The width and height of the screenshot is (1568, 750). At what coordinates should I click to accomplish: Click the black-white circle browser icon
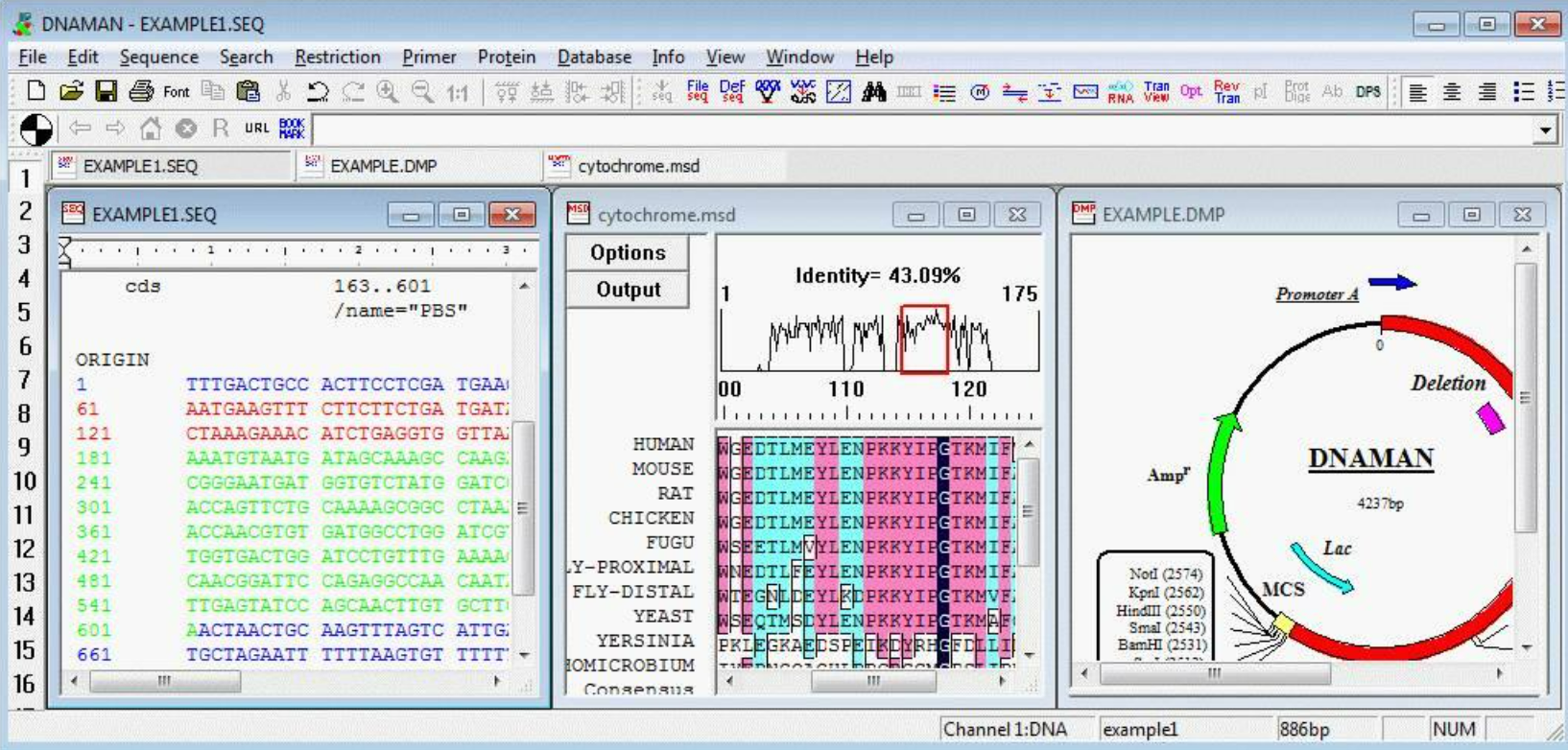coord(36,129)
